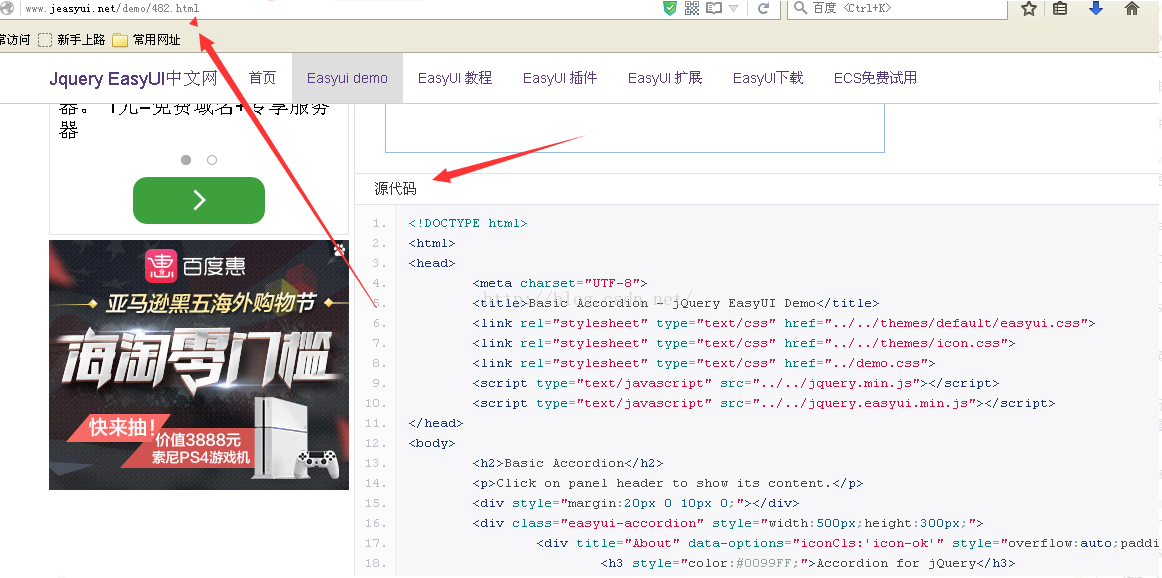
Task: Open 常用网址 bookmarks folder
Action: (x=147, y=40)
